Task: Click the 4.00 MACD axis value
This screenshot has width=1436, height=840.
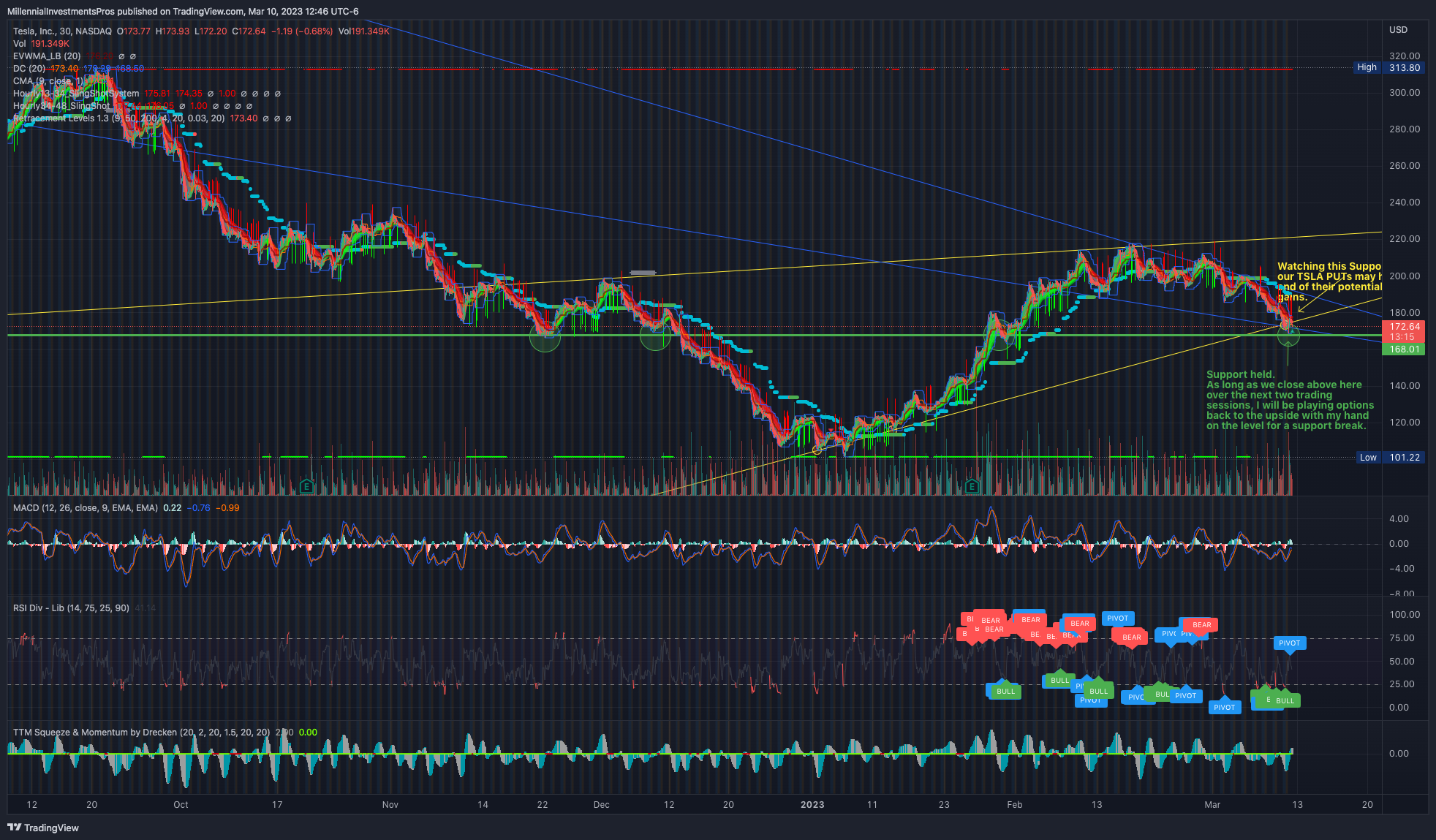Action: click(1399, 519)
